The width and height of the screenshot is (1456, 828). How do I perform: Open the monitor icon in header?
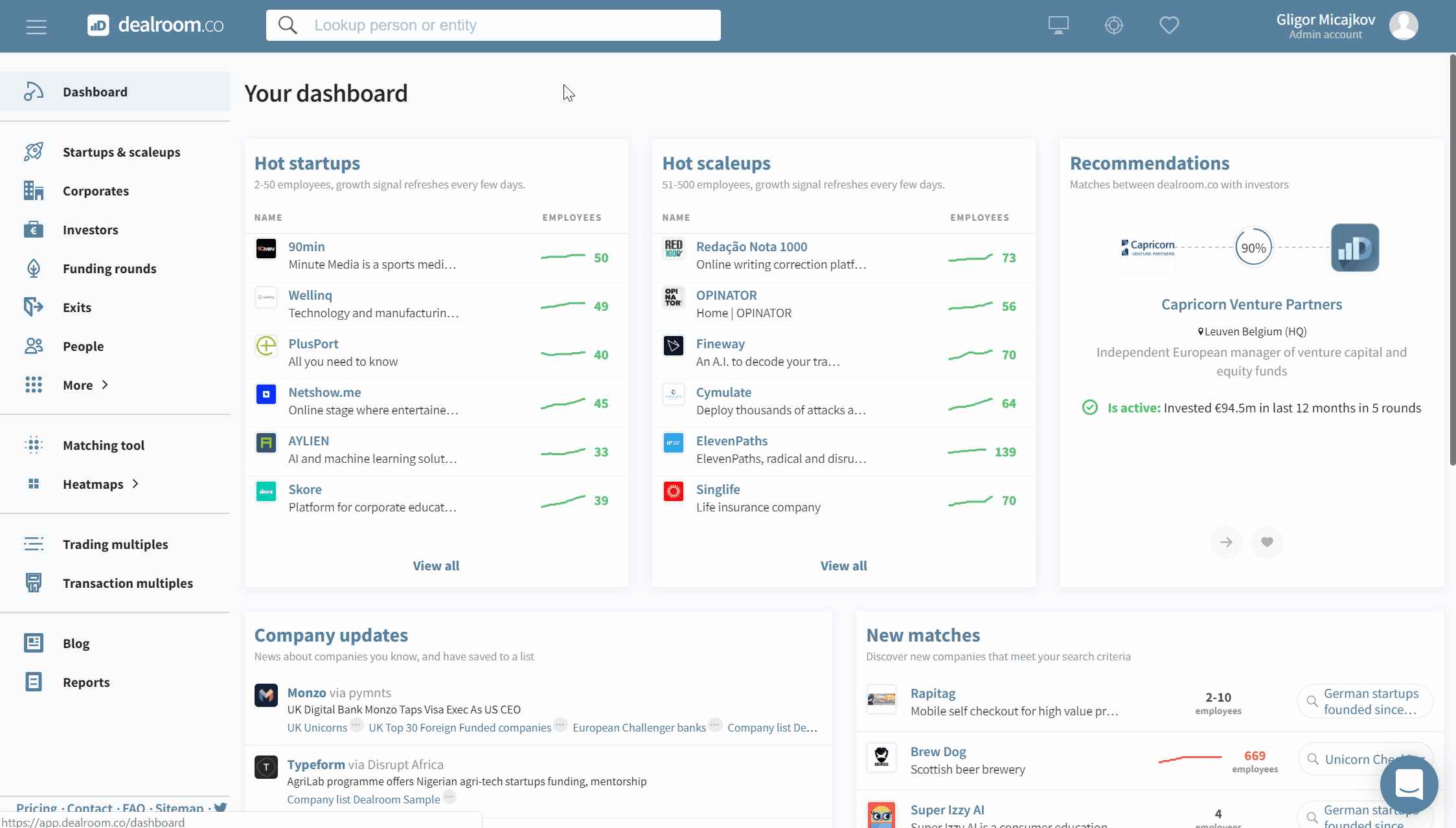1058,25
